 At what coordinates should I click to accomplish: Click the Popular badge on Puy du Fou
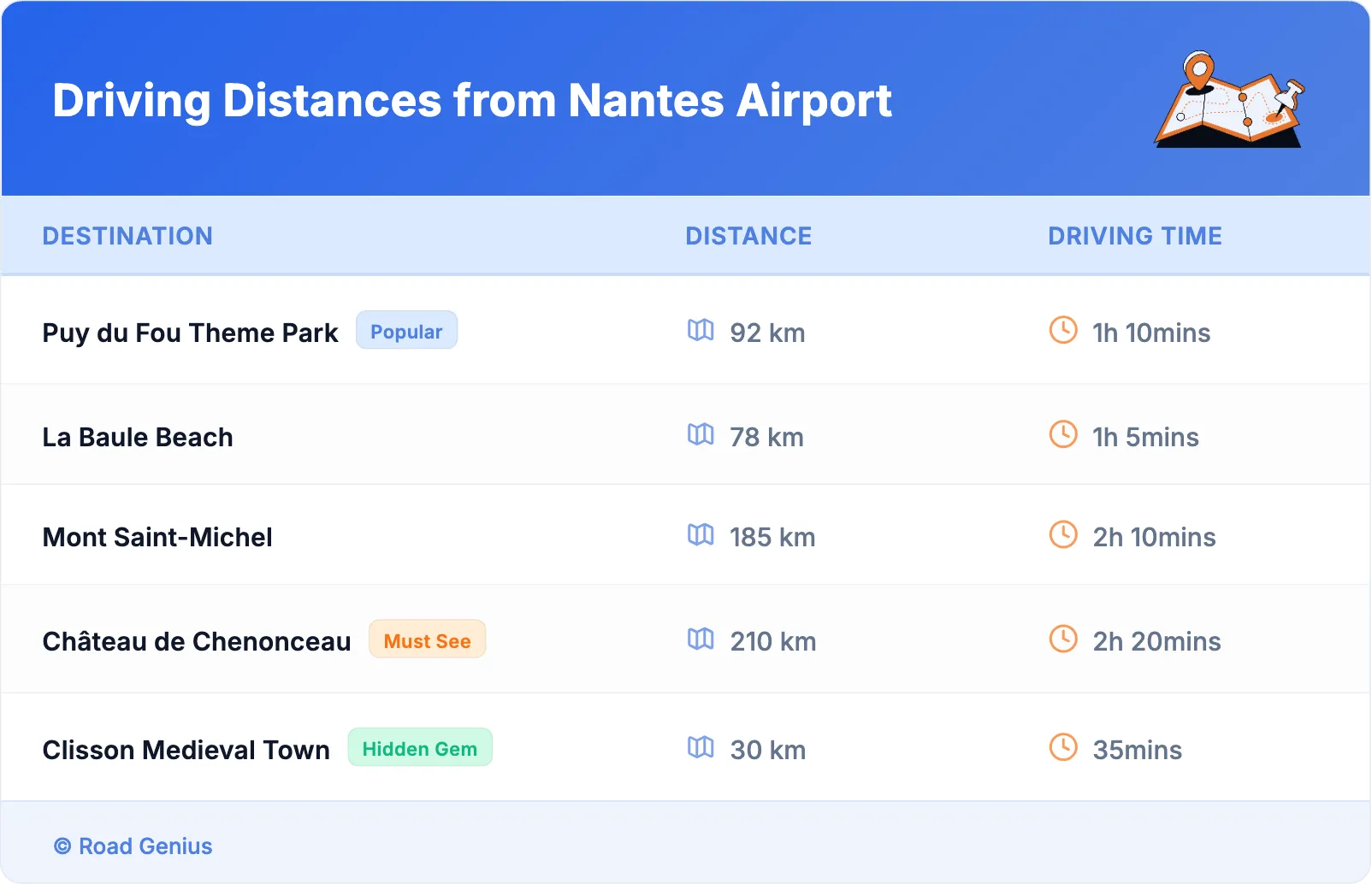406,331
